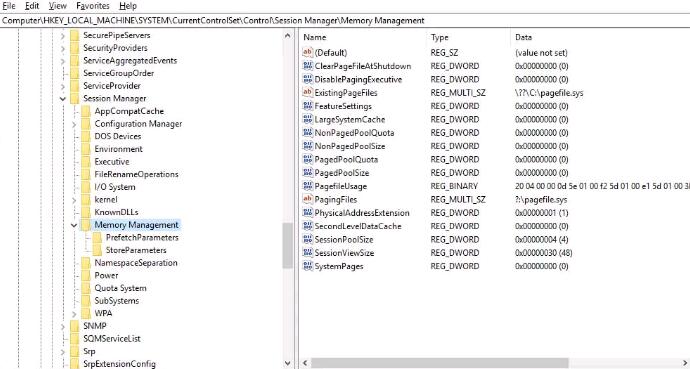
Task: Select the DOS Devices folder icon
Action: pos(86,136)
